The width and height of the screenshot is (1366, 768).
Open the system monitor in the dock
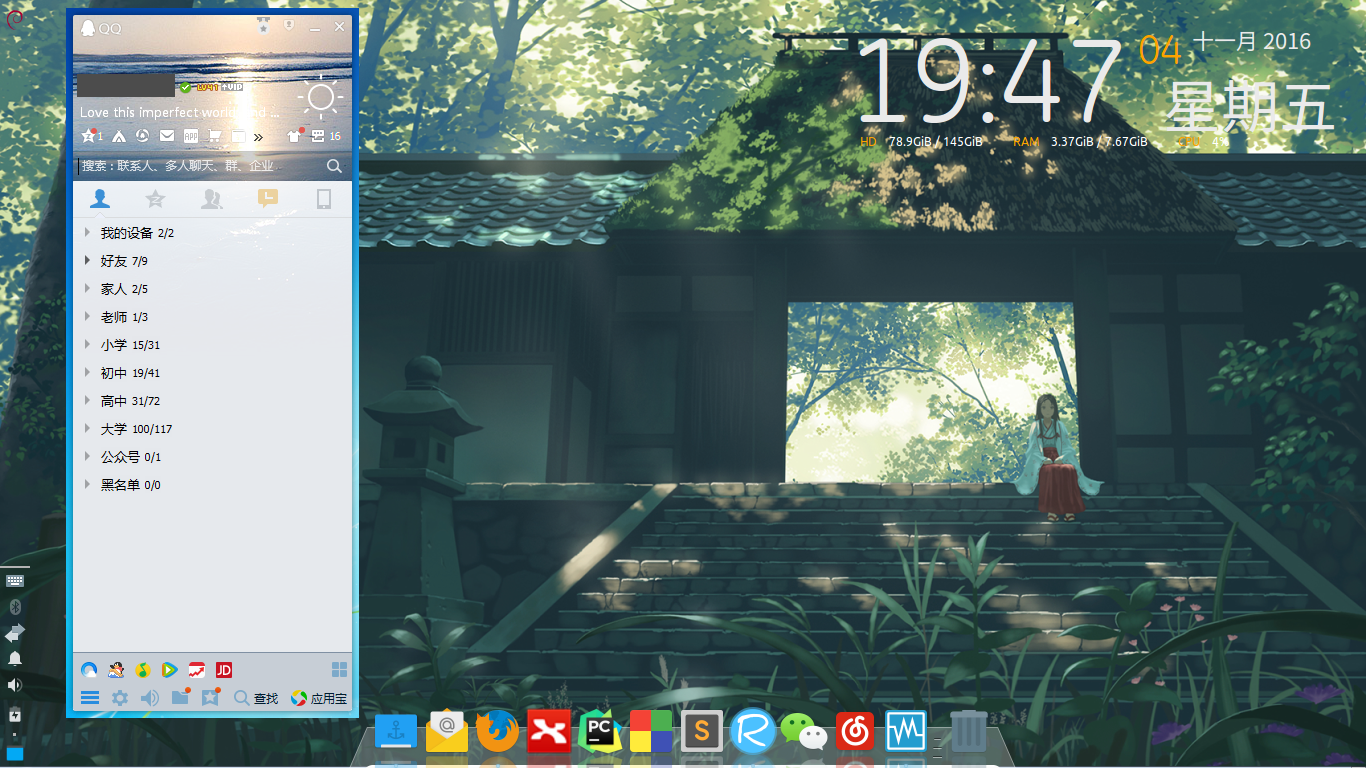(906, 731)
